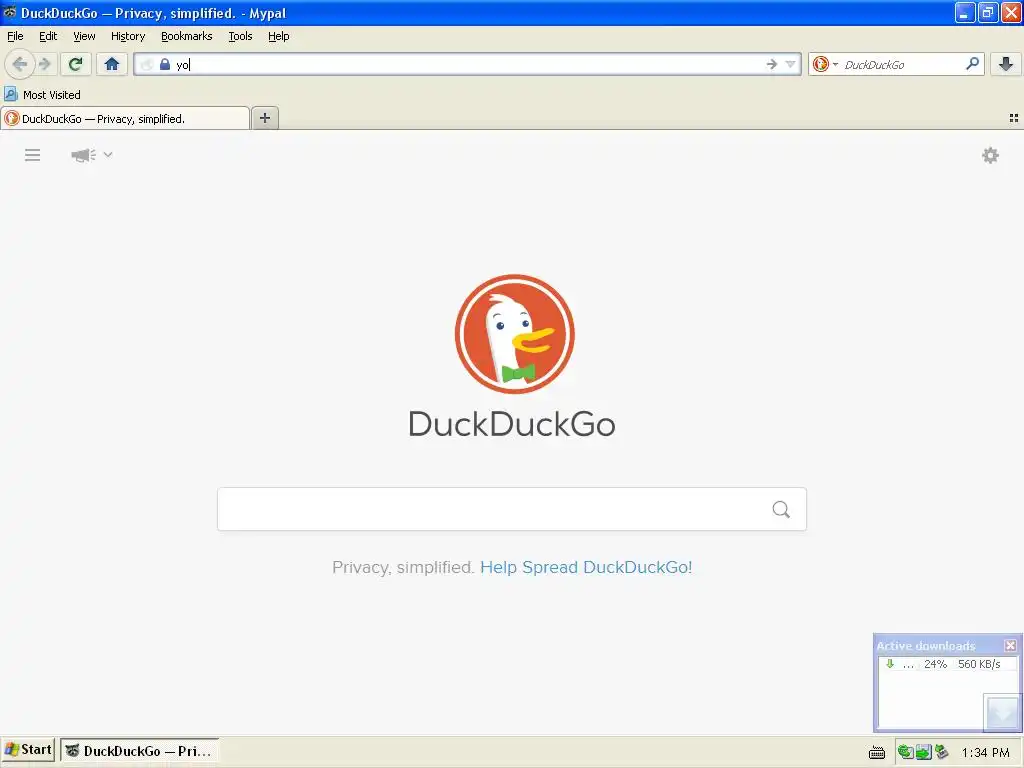Open the Windows Start menu
Image resolution: width=1024 pixels, height=768 pixels.
[27, 750]
